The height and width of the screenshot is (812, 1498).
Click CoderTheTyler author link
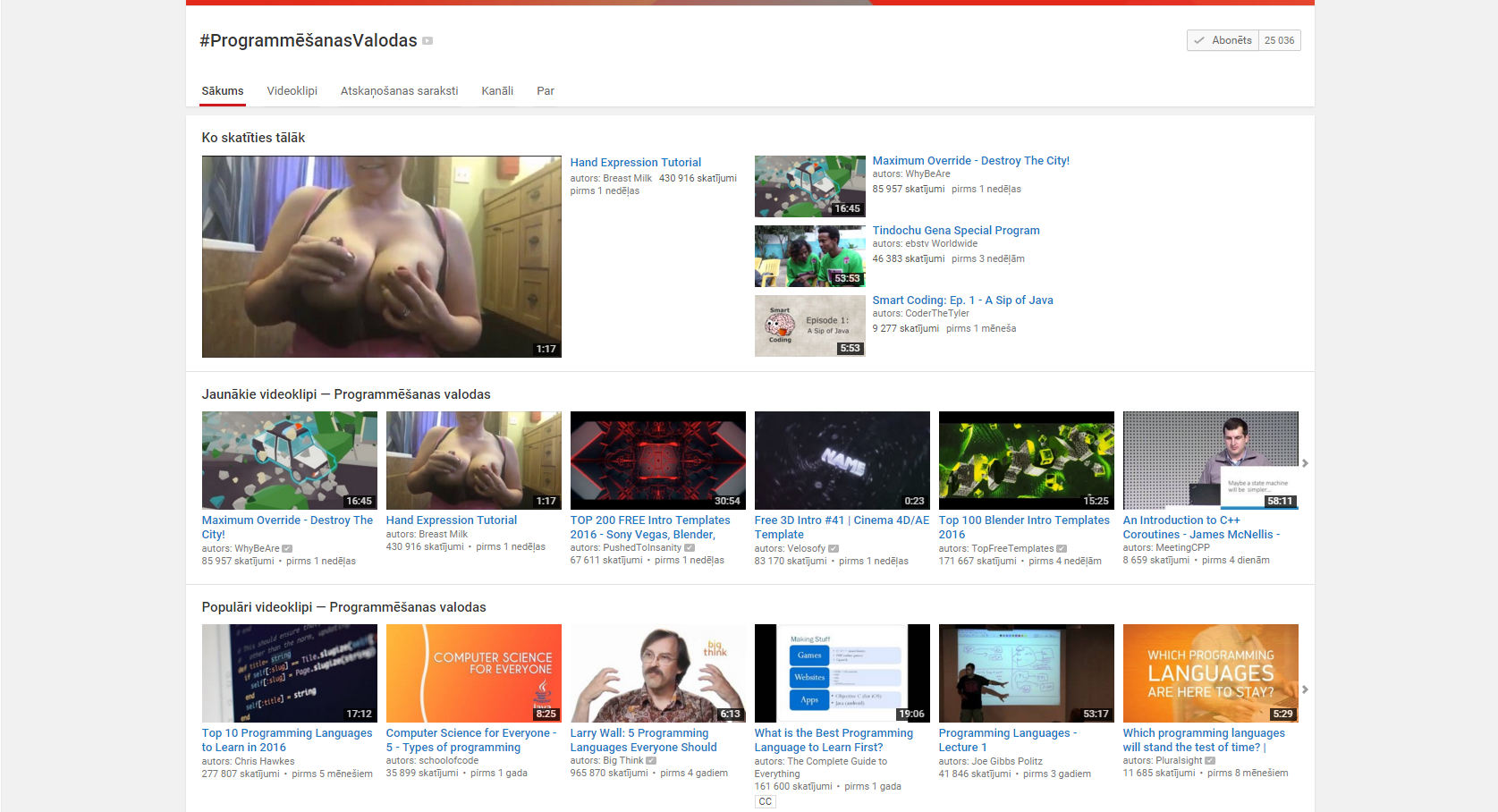tap(937, 314)
